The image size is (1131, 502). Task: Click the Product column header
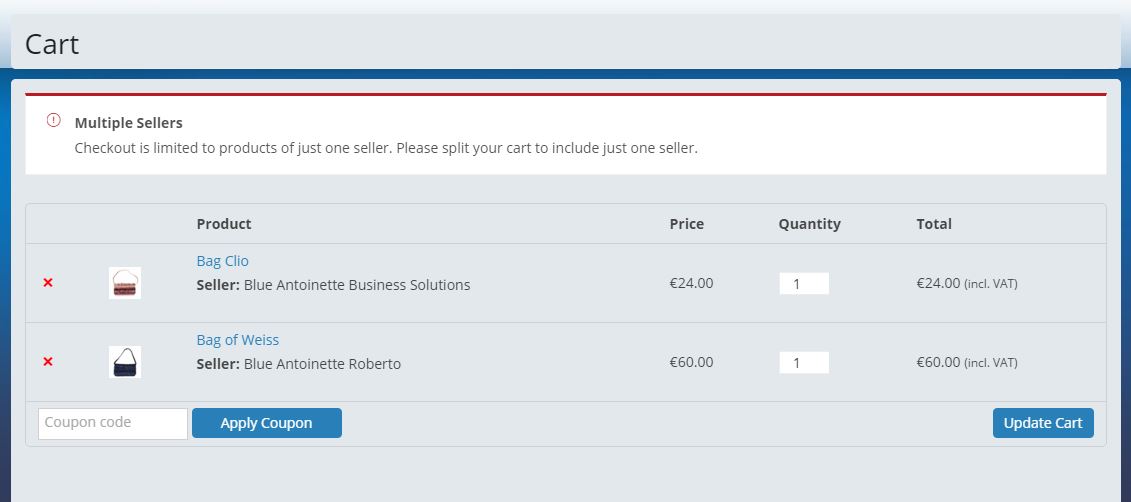[224, 224]
